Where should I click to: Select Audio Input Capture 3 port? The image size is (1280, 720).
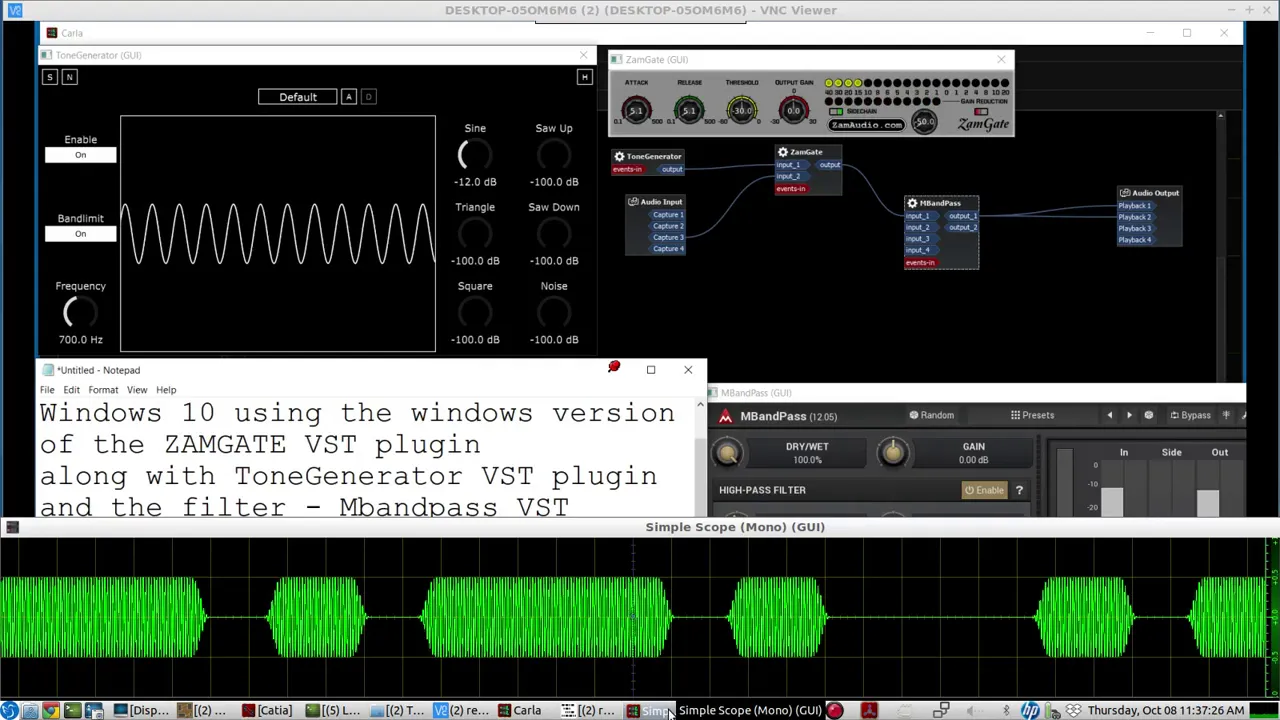pos(667,237)
